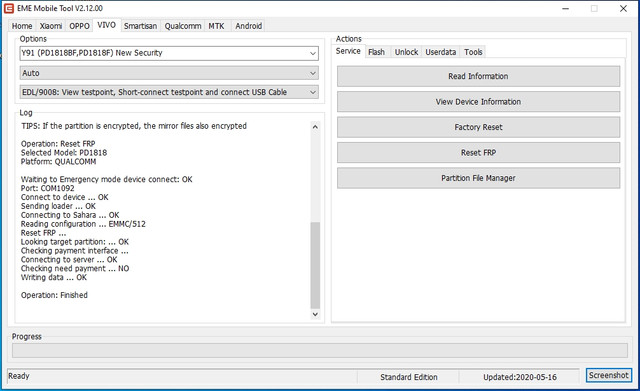This screenshot has height=391, width=640.
Task: Click the Screenshot button
Action: point(609,375)
